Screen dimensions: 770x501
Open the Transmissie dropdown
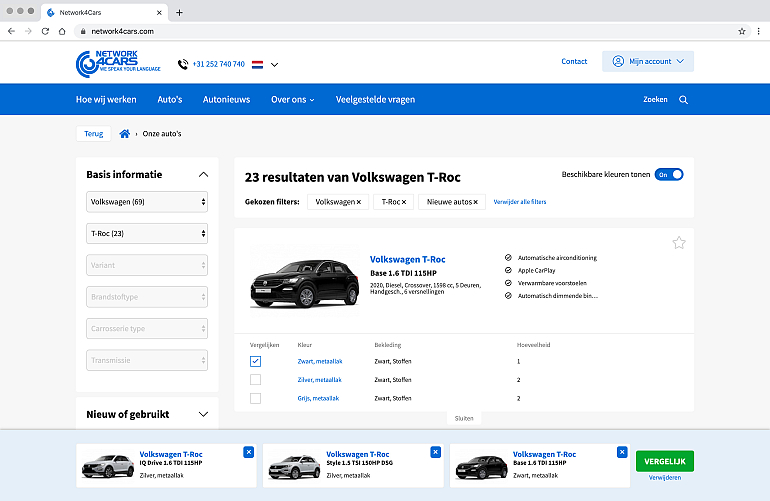coord(147,360)
